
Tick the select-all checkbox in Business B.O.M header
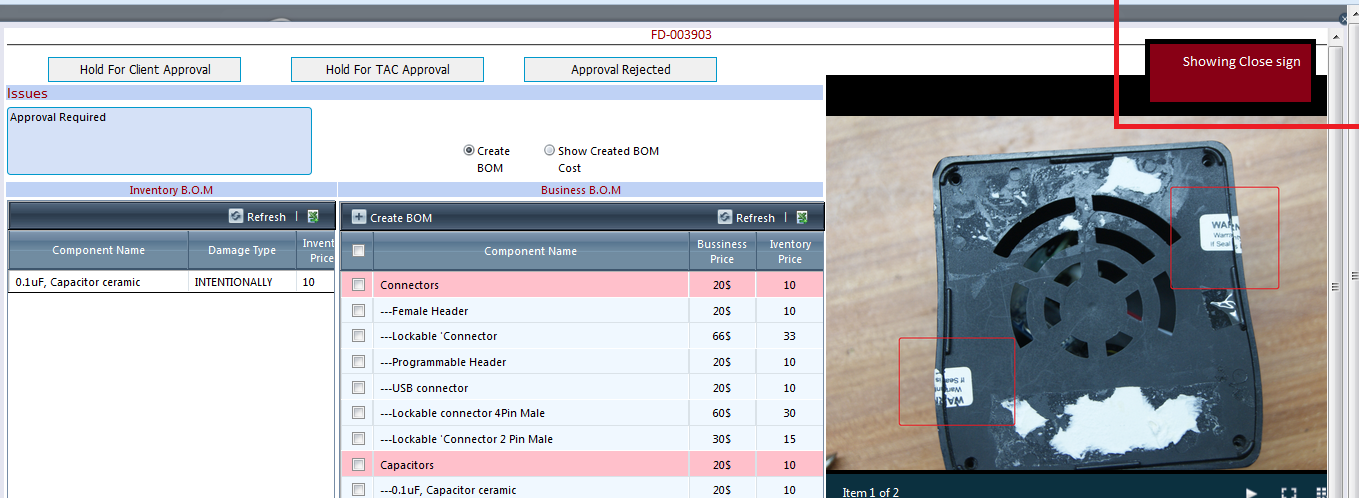(358, 251)
